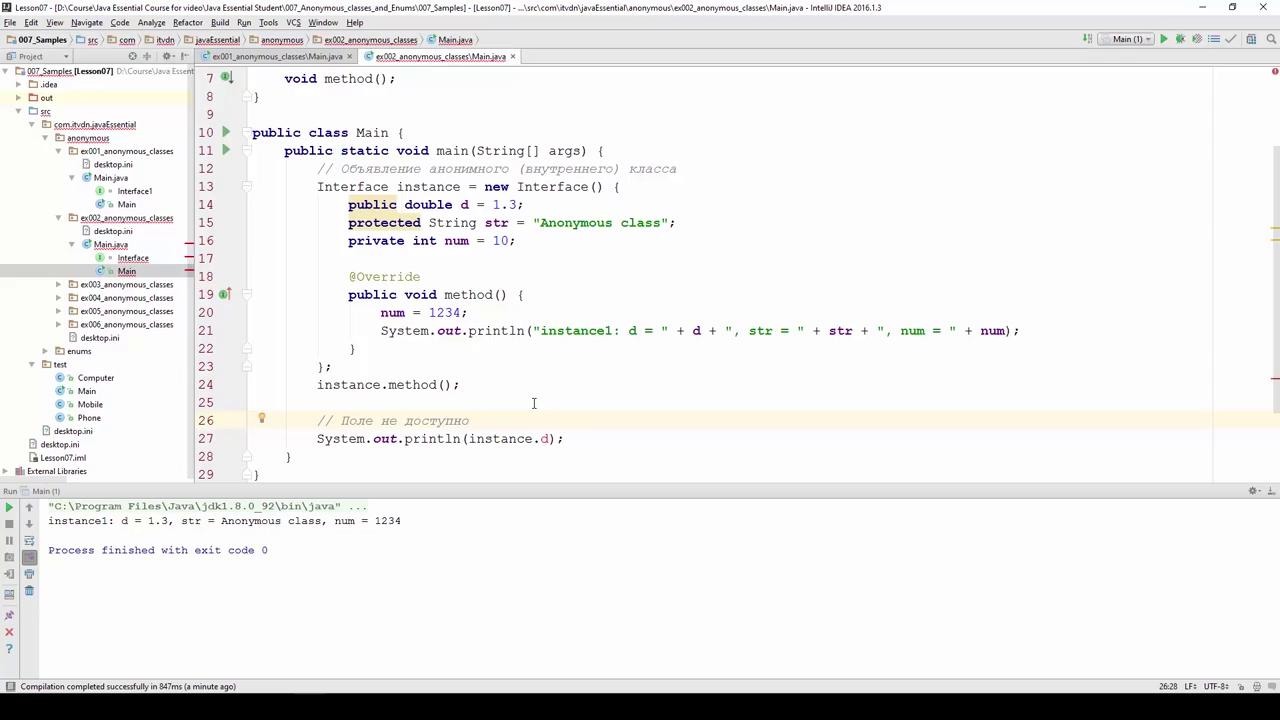Select the Computer class in project tree

coord(95,378)
